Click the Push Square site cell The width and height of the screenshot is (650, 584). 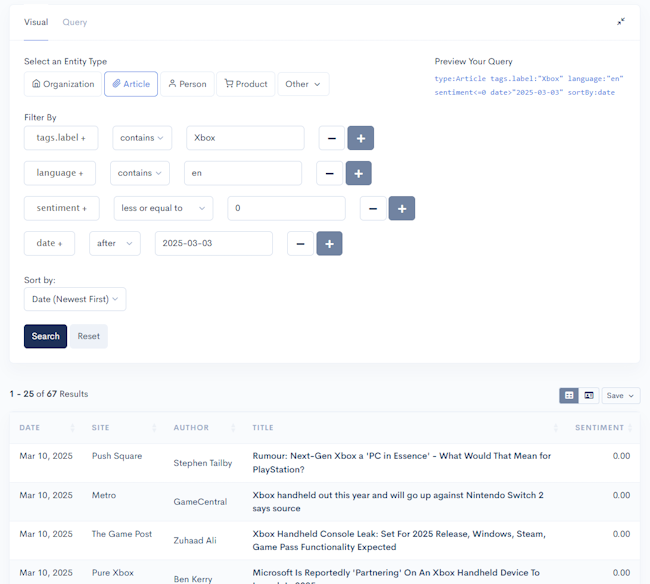click(x=117, y=456)
